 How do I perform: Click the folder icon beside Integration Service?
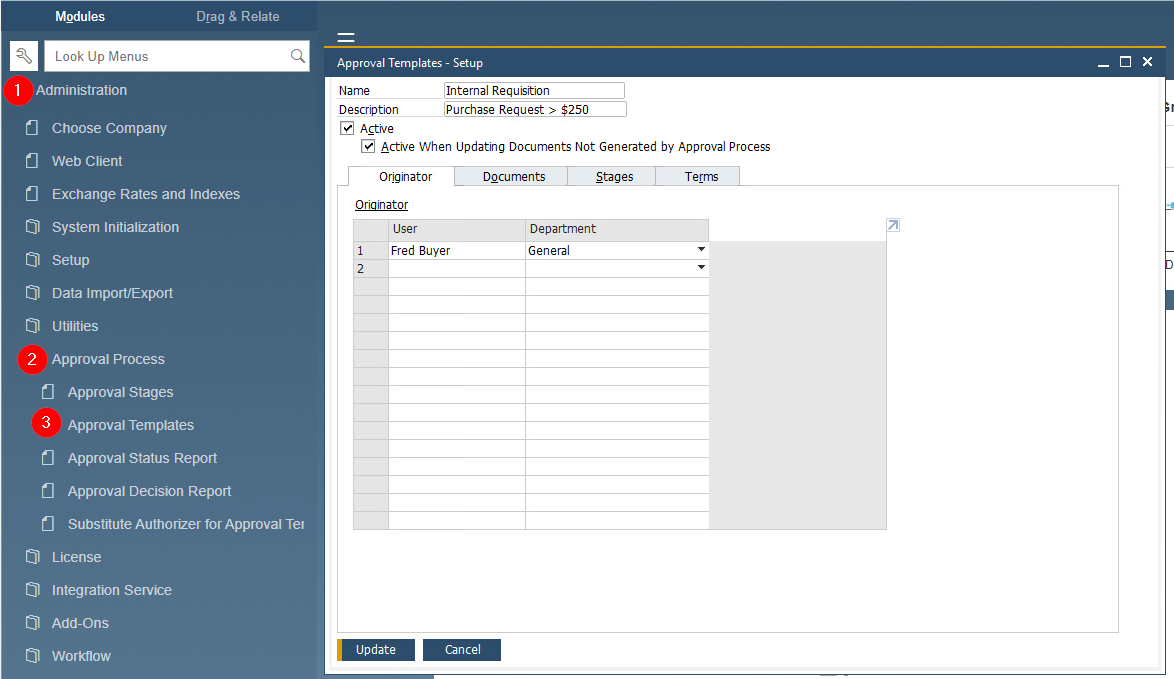[32, 589]
